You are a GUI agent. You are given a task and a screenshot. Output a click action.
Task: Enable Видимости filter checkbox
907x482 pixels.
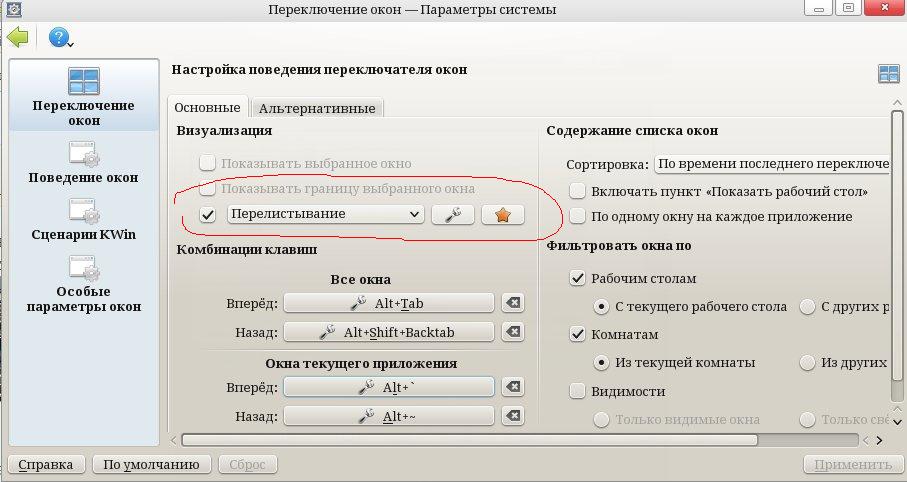(x=577, y=391)
